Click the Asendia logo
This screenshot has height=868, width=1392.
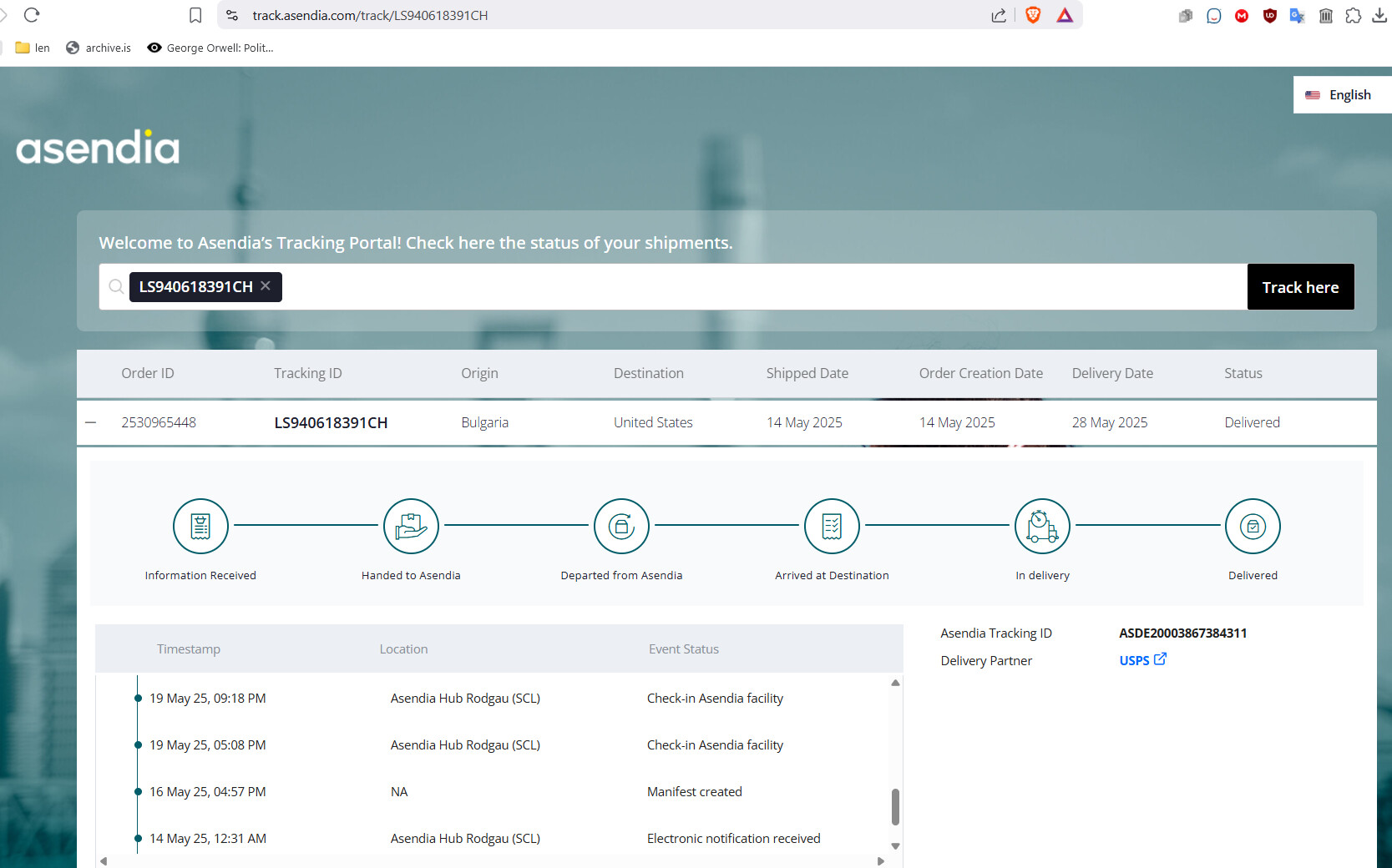[98, 147]
